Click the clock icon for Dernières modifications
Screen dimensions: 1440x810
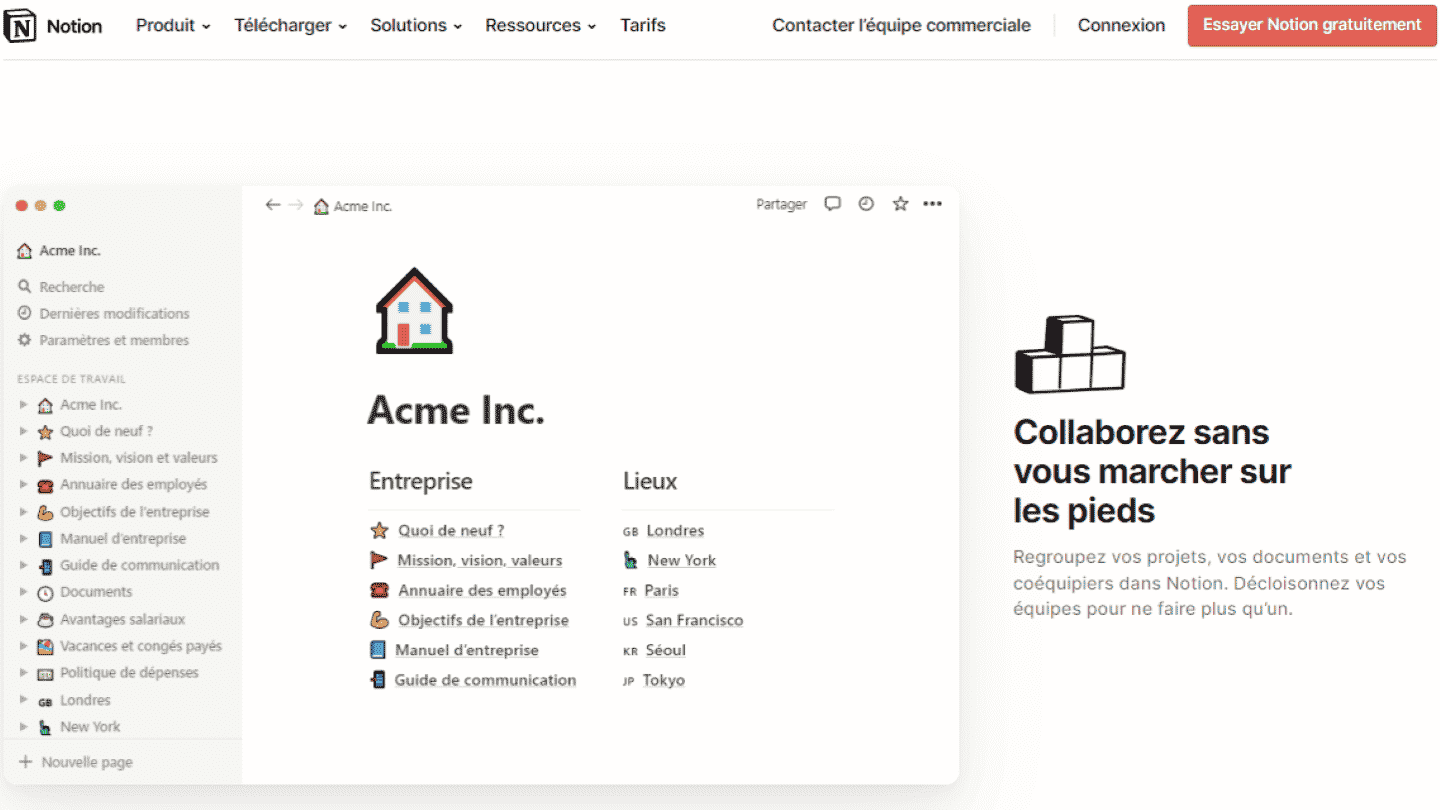(x=25, y=313)
